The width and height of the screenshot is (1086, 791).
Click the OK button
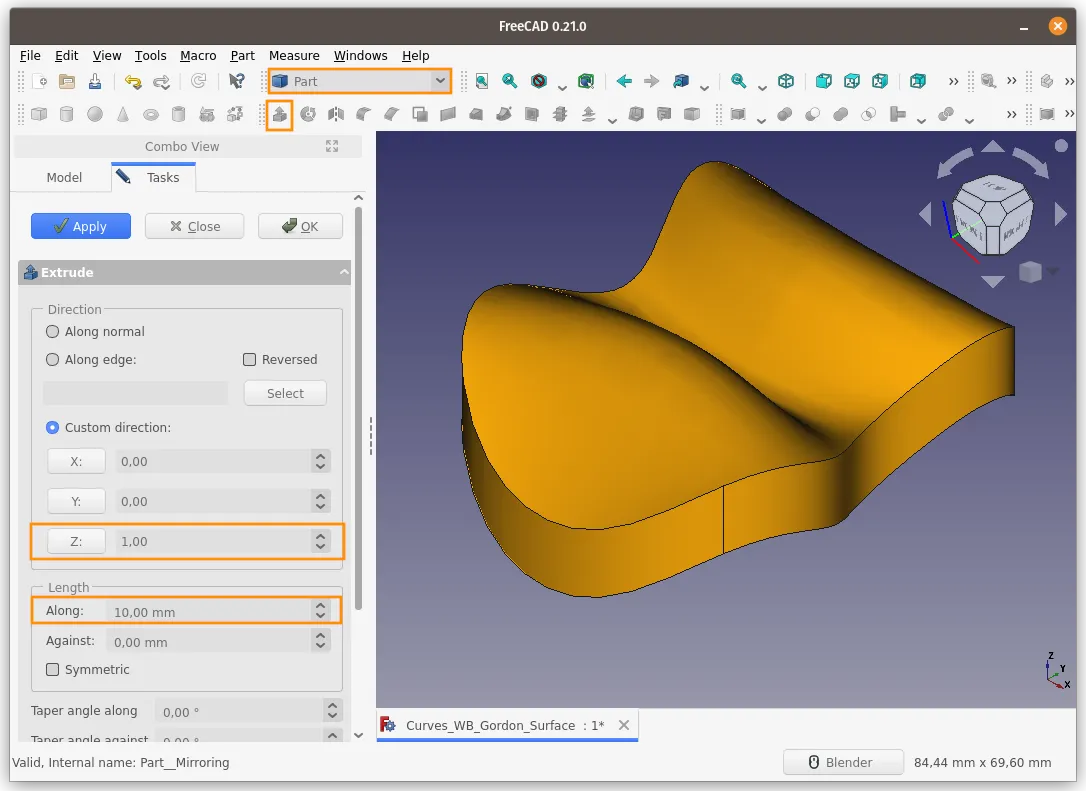(301, 226)
